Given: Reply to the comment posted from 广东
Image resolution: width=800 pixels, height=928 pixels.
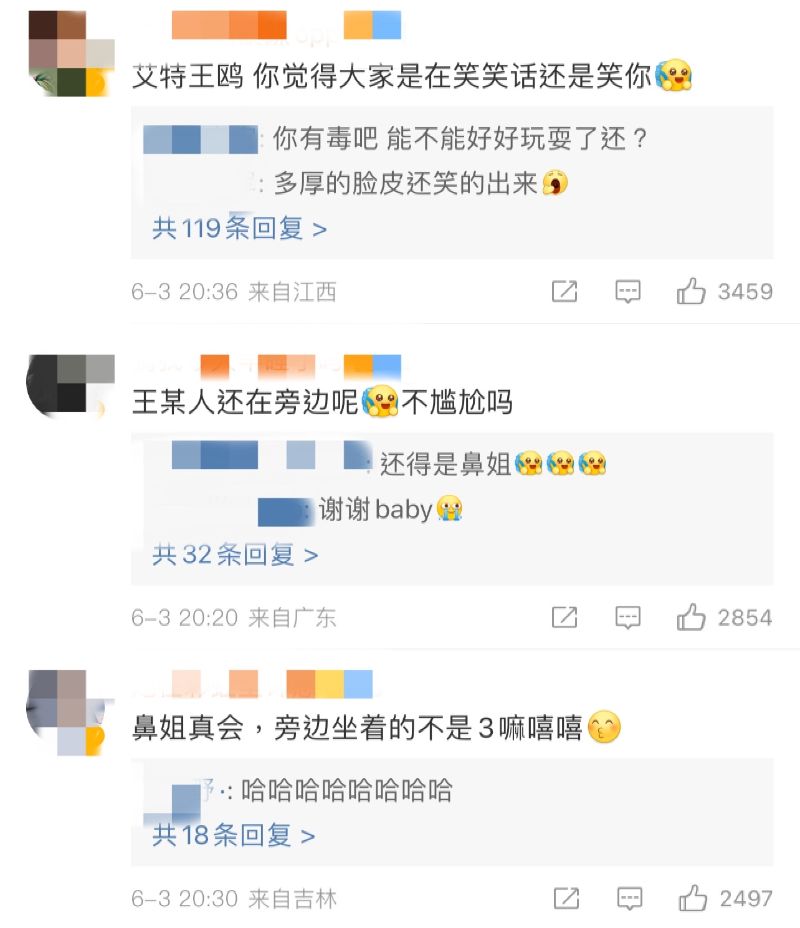Looking at the screenshot, I should point(628,618).
